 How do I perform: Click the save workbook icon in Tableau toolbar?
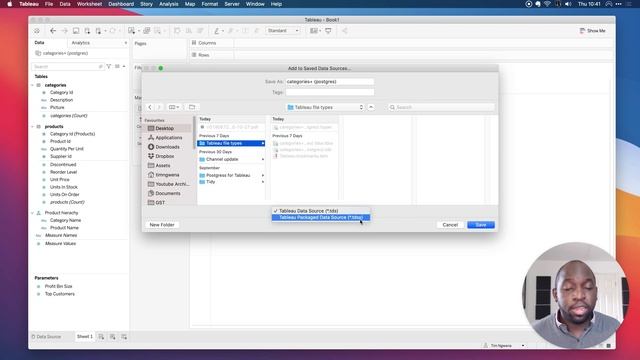[x=76, y=31]
